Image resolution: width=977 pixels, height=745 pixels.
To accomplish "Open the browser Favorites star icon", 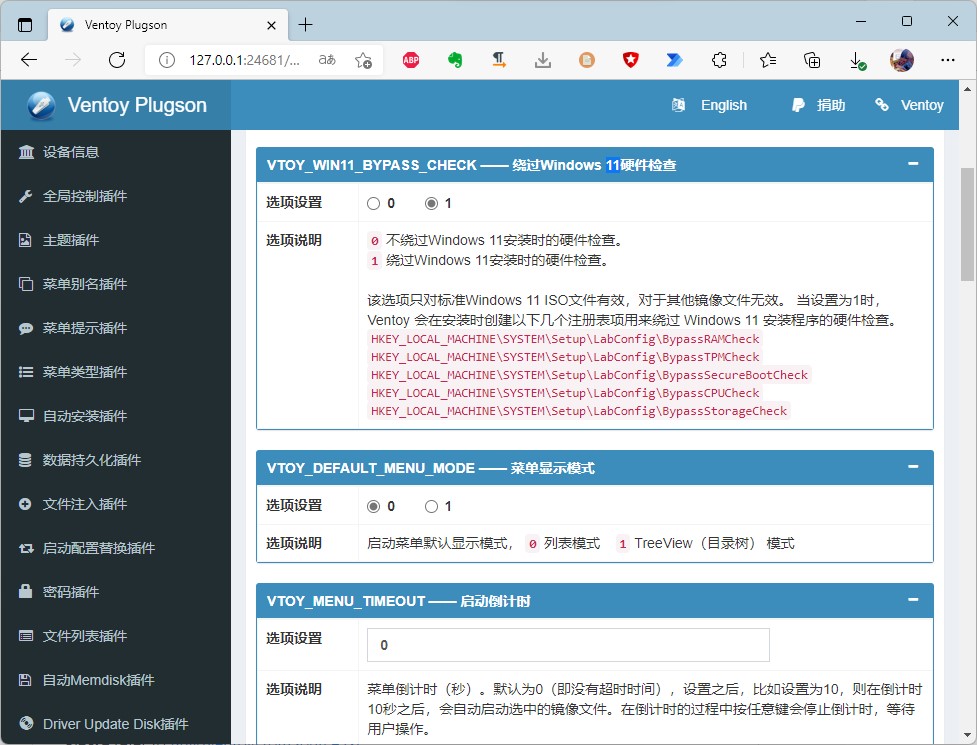I will [x=768, y=60].
